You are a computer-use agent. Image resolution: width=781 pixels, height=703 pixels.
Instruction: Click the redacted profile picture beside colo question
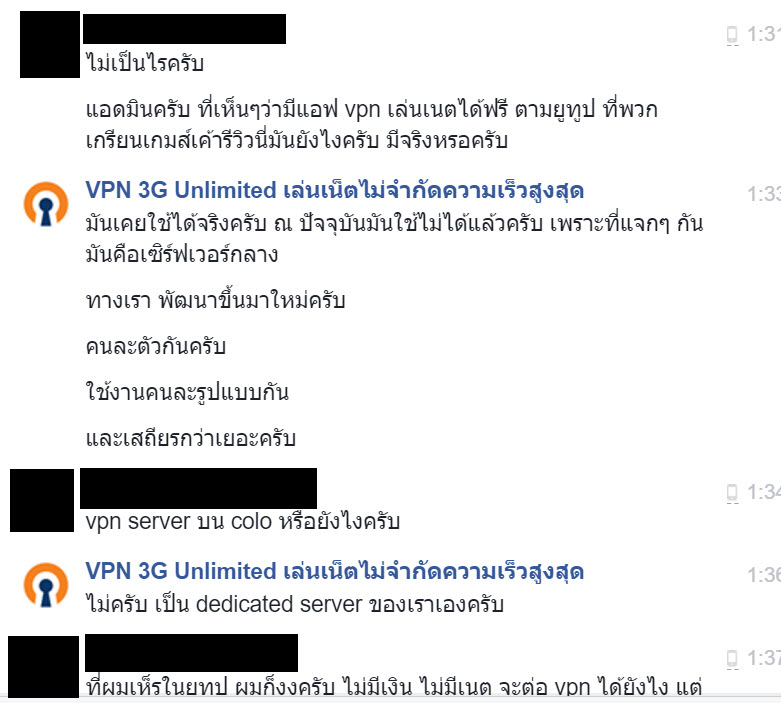(x=42, y=500)
